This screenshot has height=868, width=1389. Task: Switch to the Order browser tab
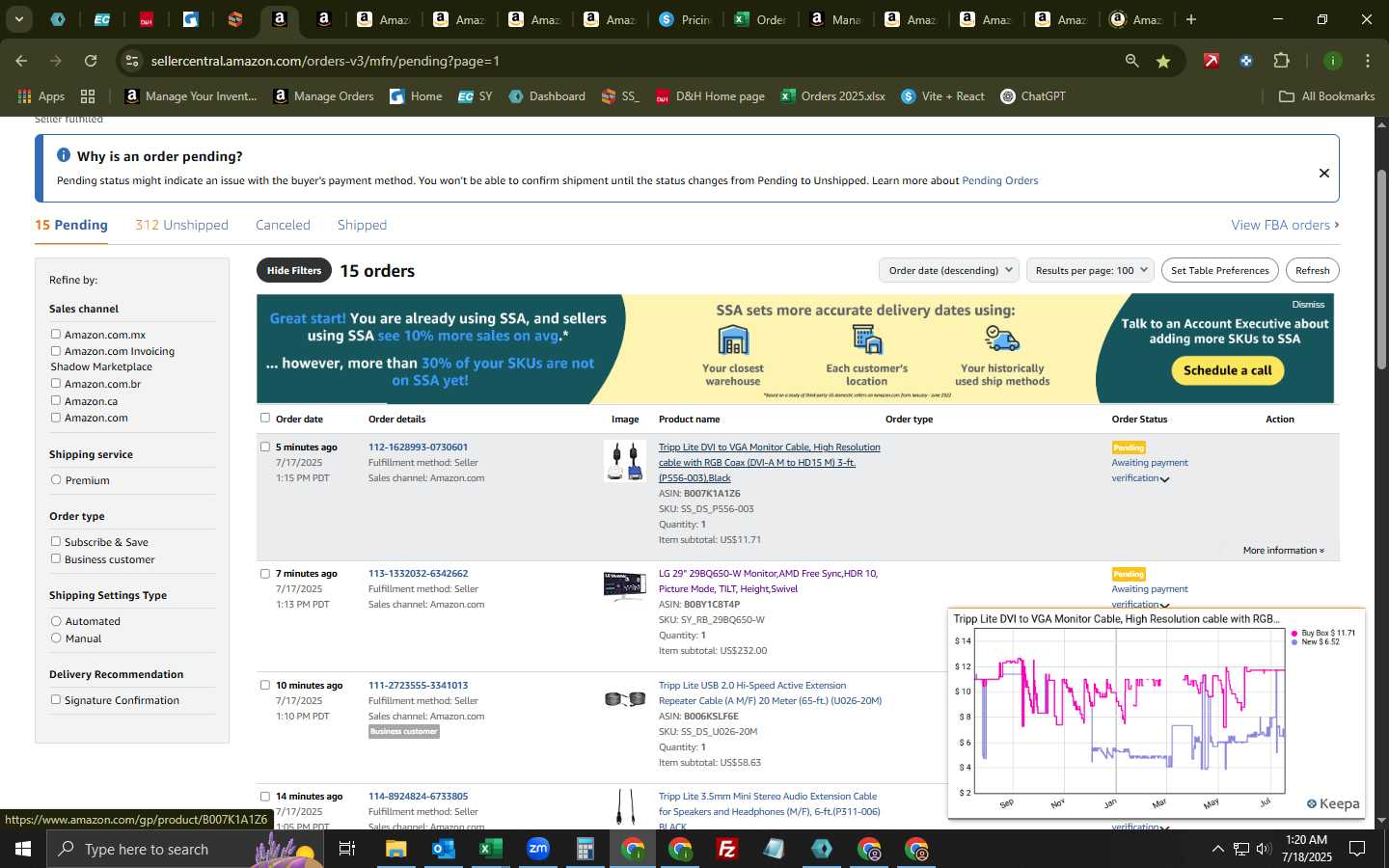point(760,19)
